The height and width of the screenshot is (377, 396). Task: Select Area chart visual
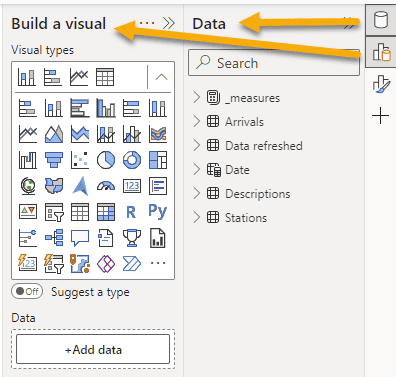[54, 134]
